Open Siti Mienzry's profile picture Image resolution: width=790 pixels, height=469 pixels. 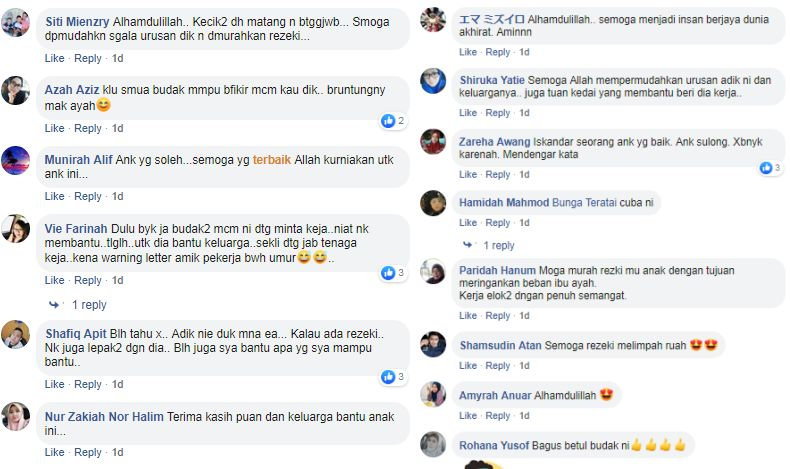pos(15,22)
